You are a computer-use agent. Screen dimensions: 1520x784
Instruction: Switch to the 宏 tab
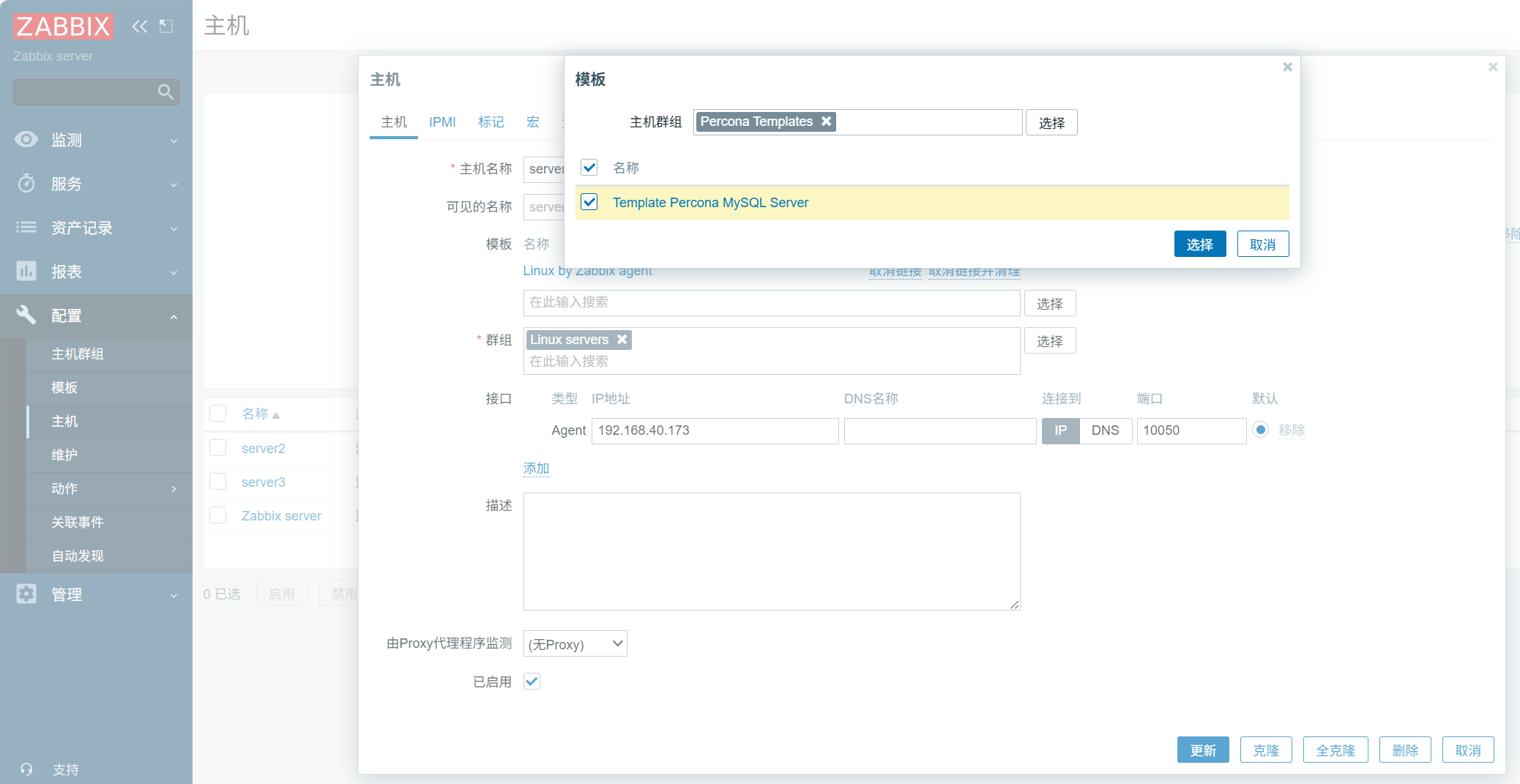[x=533, y=122]
